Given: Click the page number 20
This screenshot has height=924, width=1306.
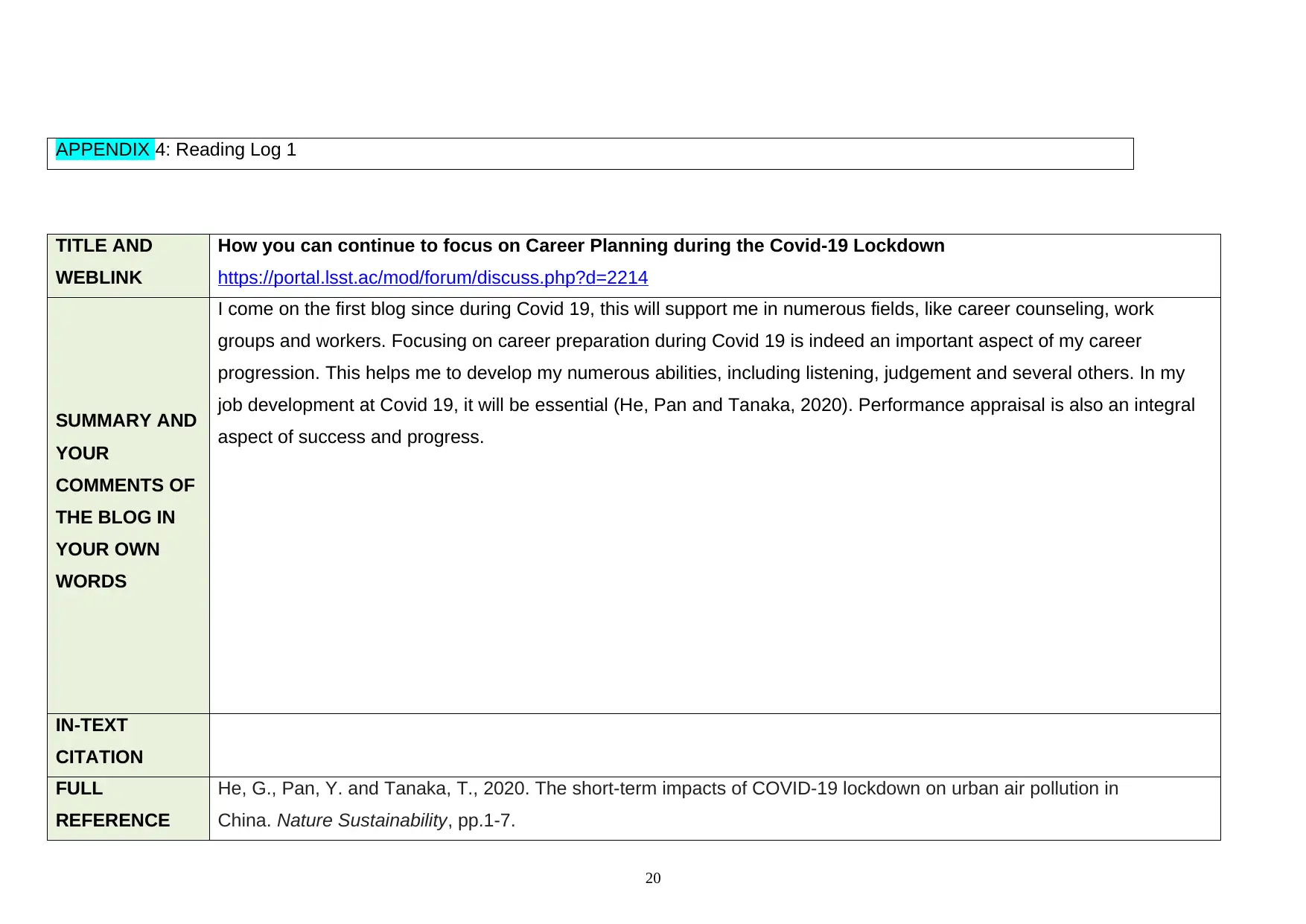Looking at the screenshot, I should pyautogui.click(x=653, y=878).
